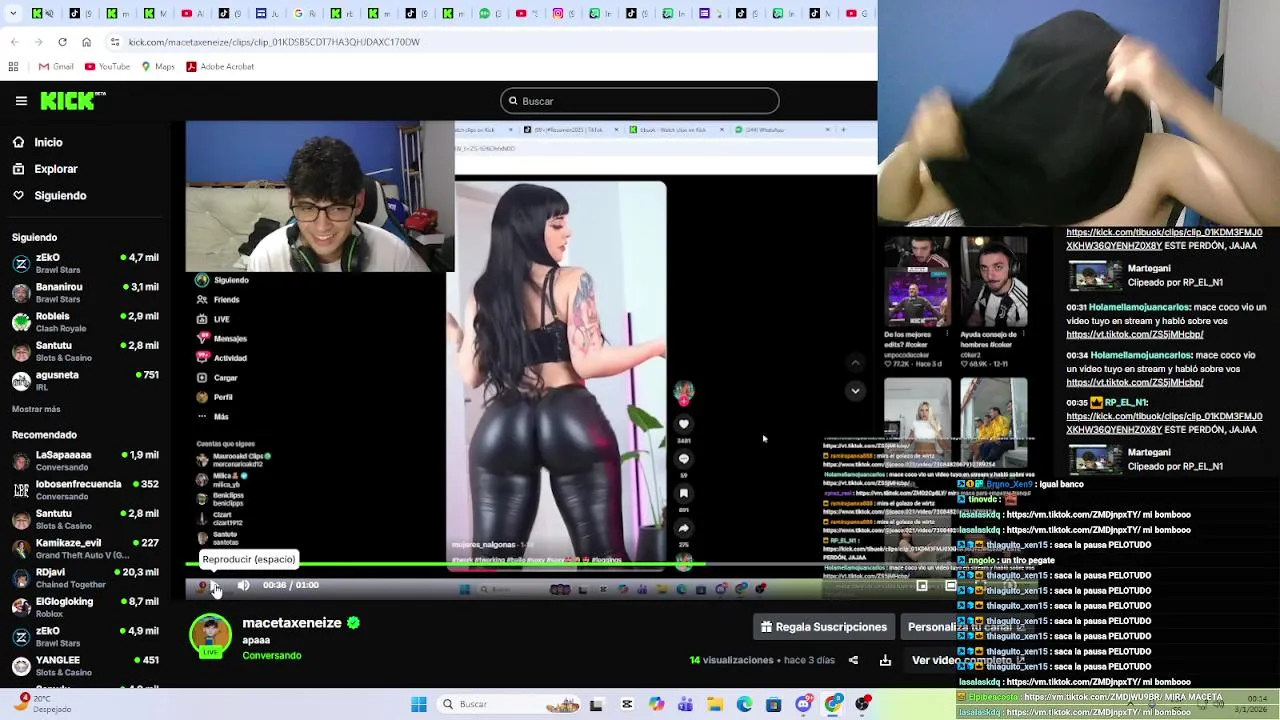Viewport: 1280px width, 720px height.
Task: Click next video down chevron in TikTok
Action: tap(855, 391)
